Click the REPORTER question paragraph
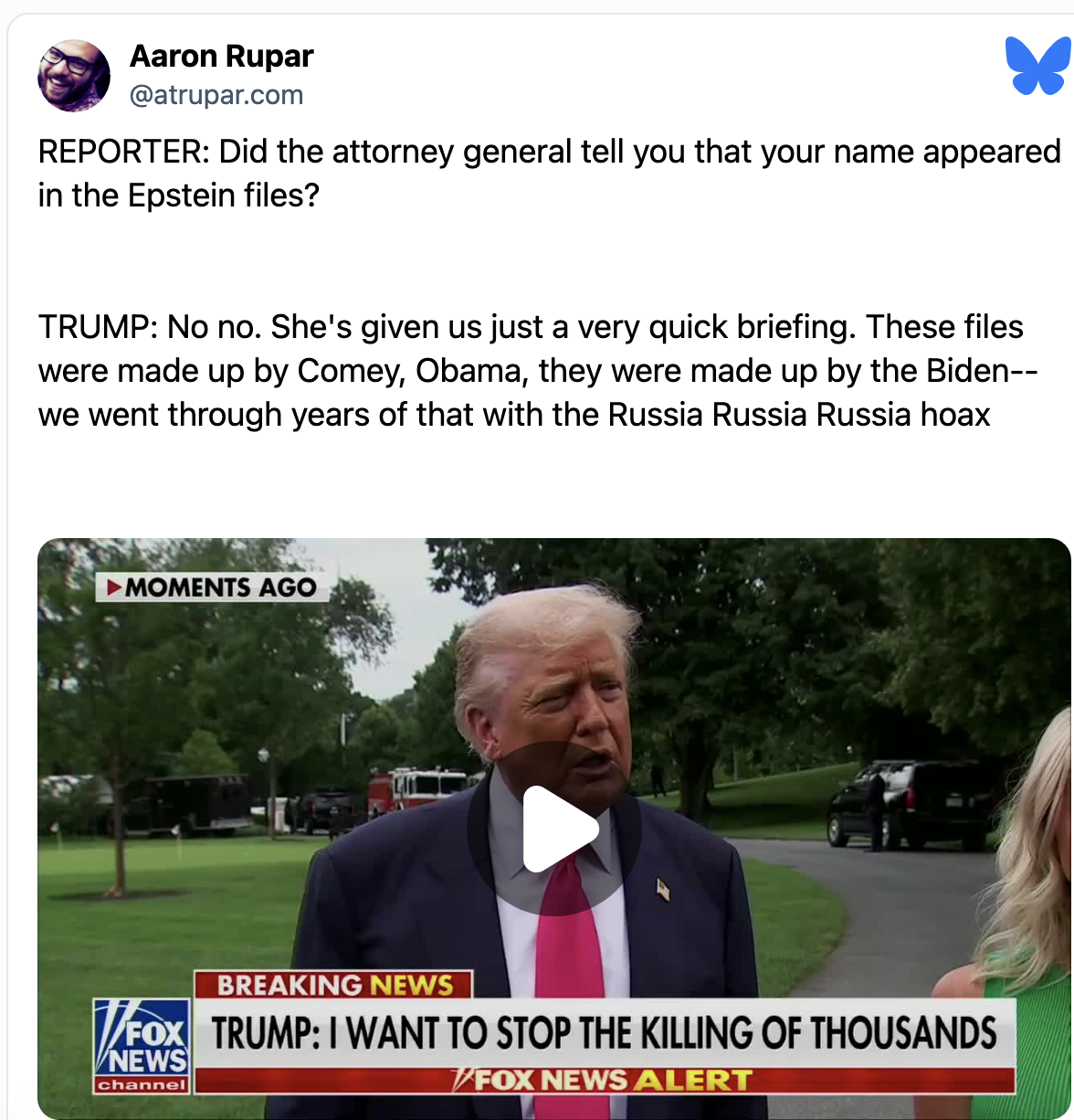The height and width of the screenshot is (1120, 1074). pyautogui.click(x=549, y=173)
